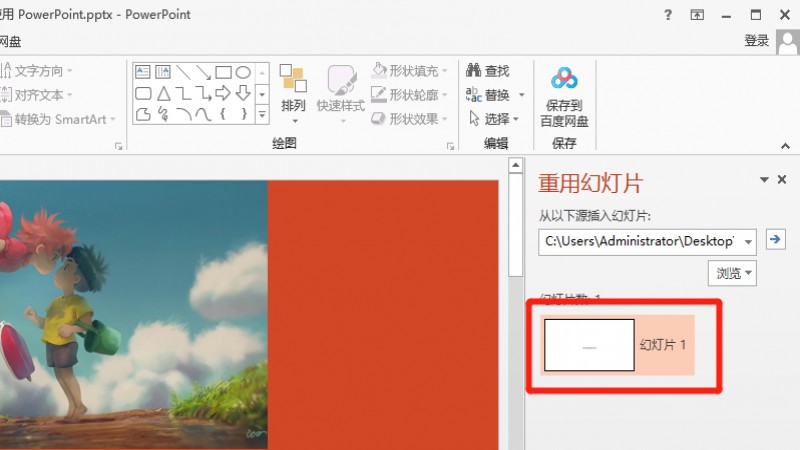Click the go arrow next to path
Image resolution: width=800 pixels, height=450 pixels.
[x=776, y=239]
